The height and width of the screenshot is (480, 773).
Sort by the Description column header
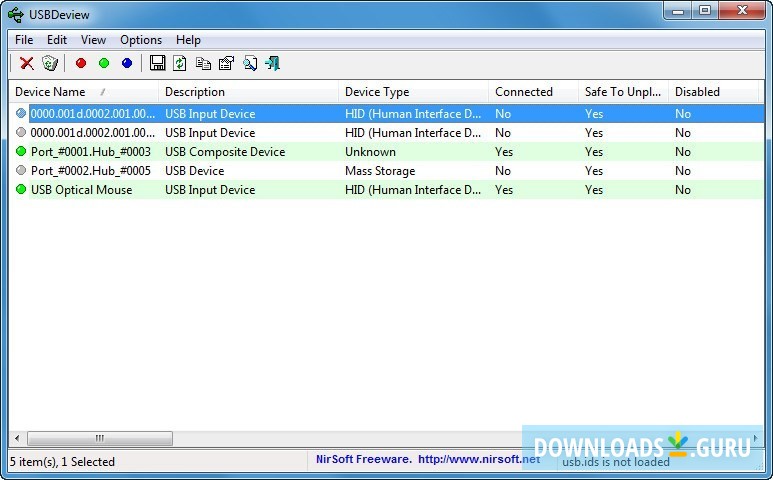(248, 92)
